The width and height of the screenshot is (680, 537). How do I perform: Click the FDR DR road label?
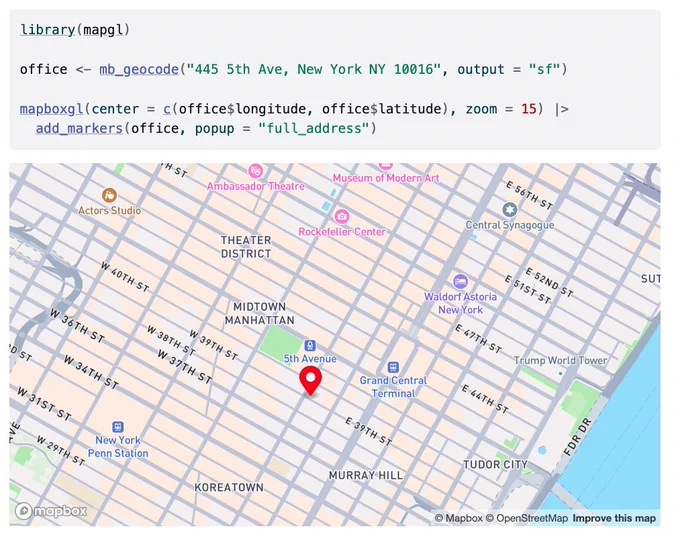[577, 436]
